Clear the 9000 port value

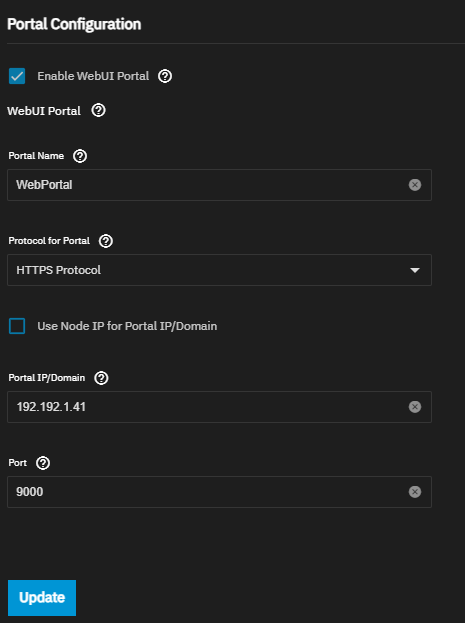tap(415, 492)
